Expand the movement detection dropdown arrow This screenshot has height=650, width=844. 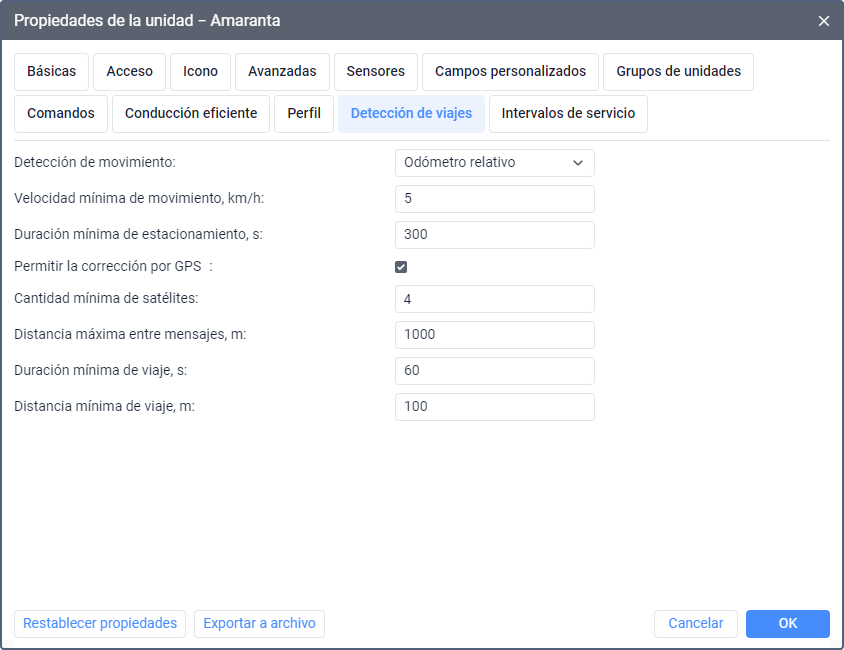click(x=578, y=162)
